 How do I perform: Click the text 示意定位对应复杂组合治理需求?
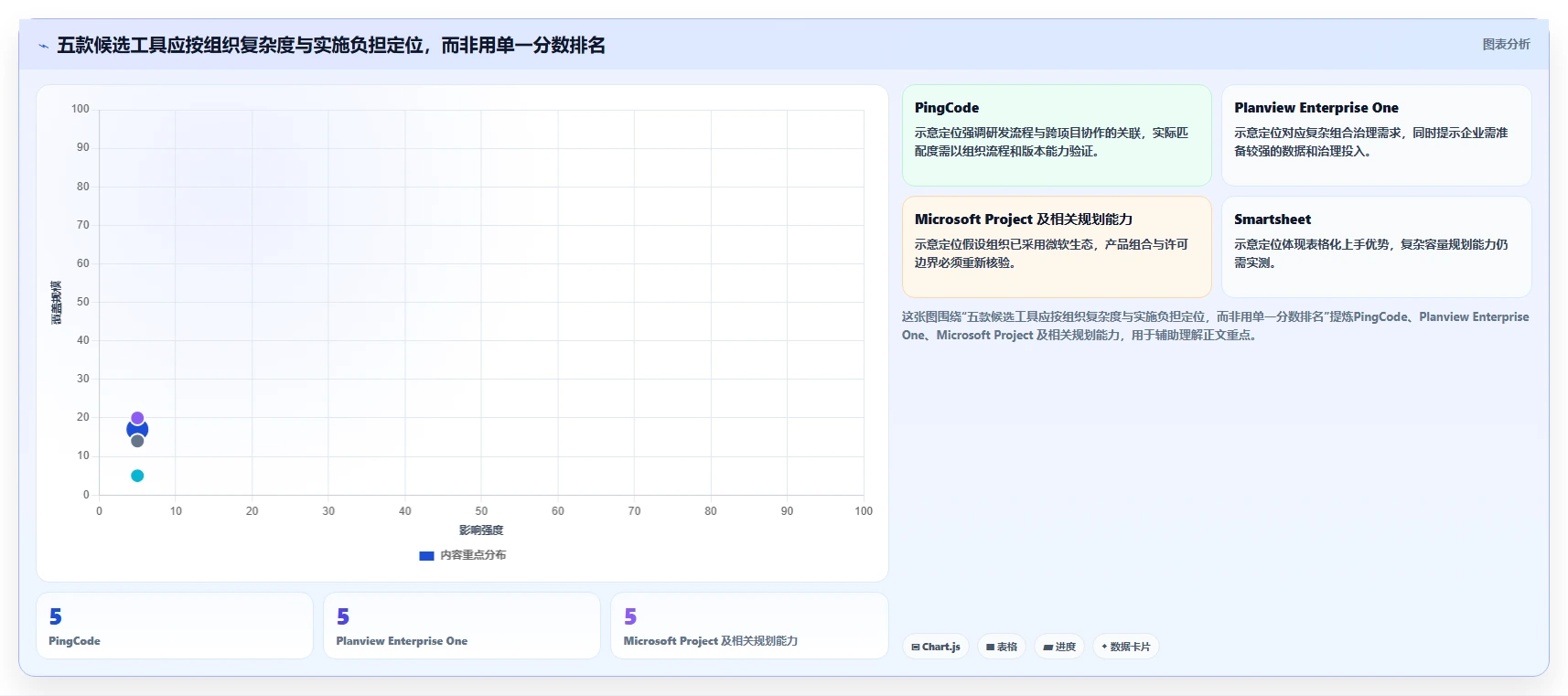point(1317,133)
